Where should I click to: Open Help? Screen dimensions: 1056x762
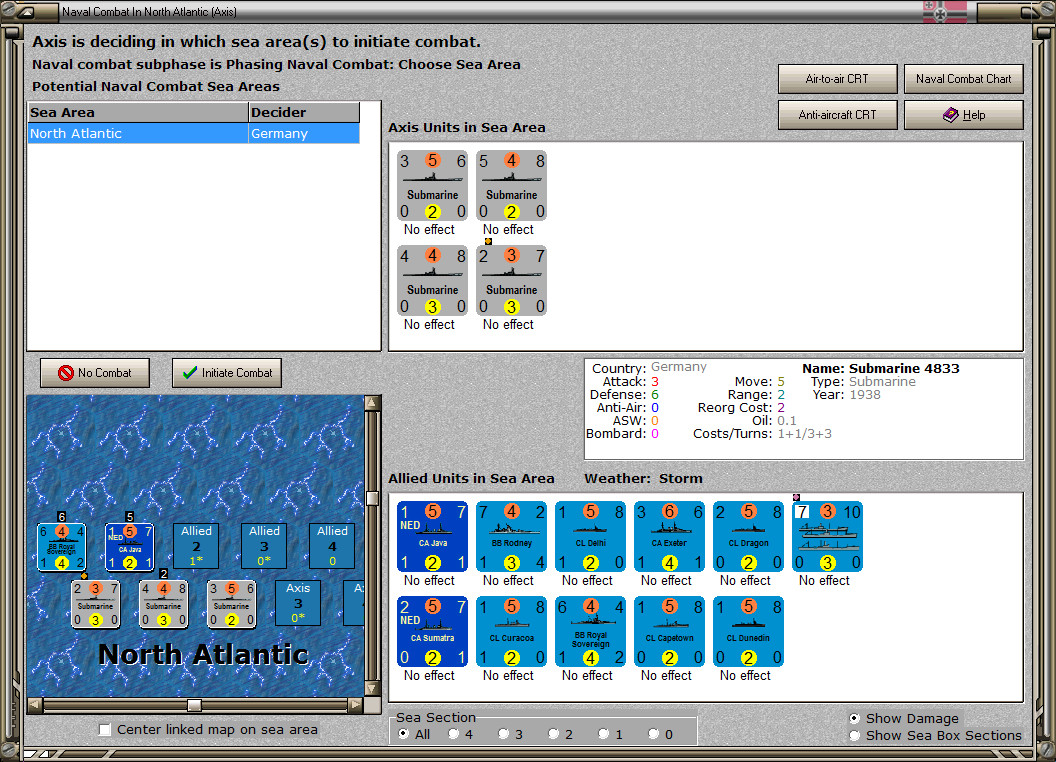click(964, 115)
